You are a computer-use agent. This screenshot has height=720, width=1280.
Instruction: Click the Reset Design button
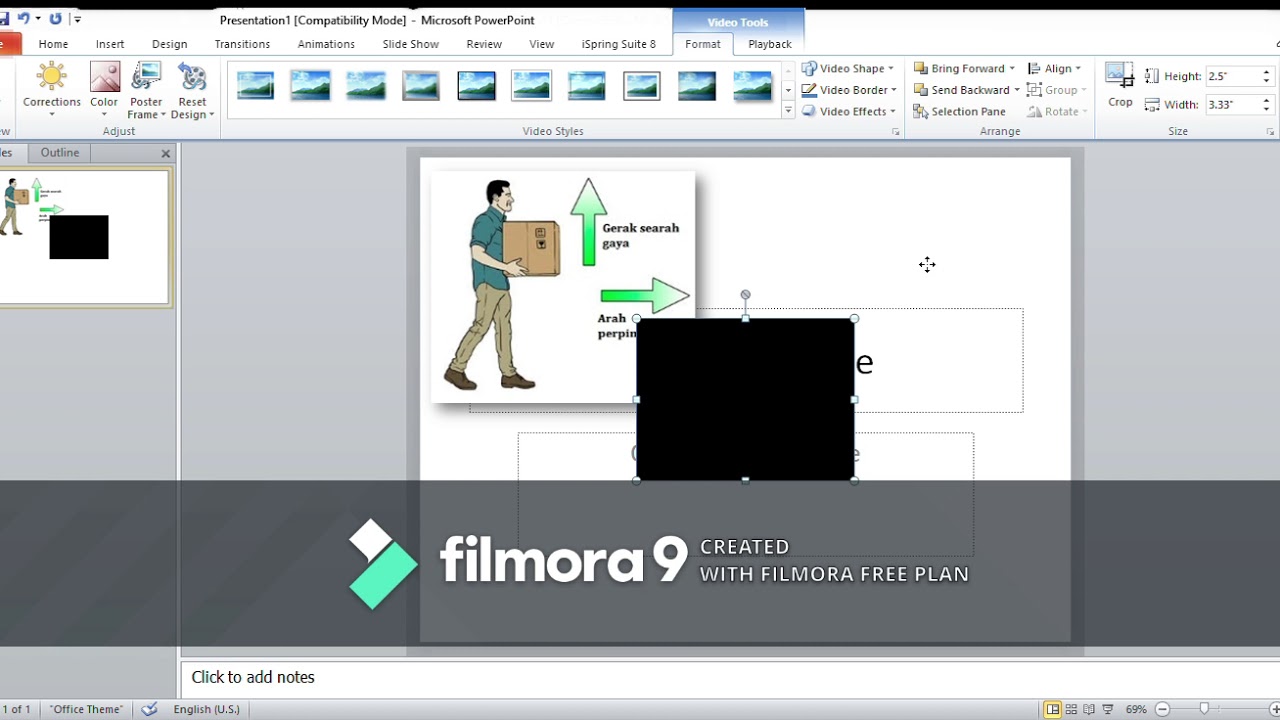(192, 90)
